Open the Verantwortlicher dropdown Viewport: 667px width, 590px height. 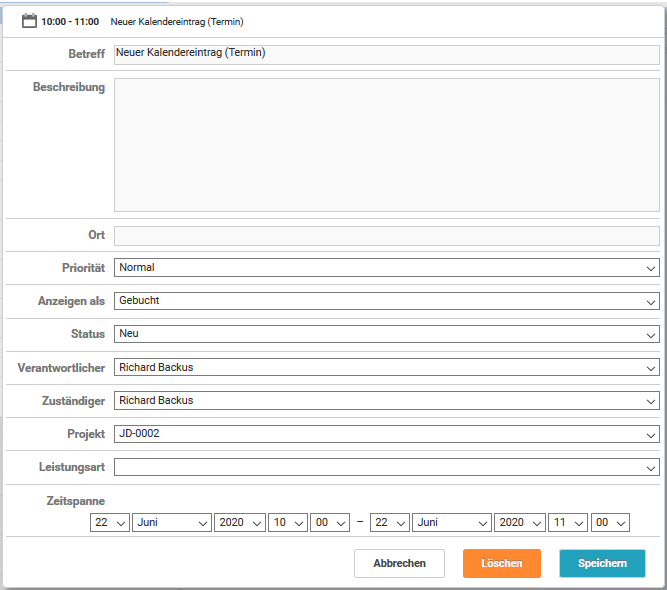(x=386, y=367)
